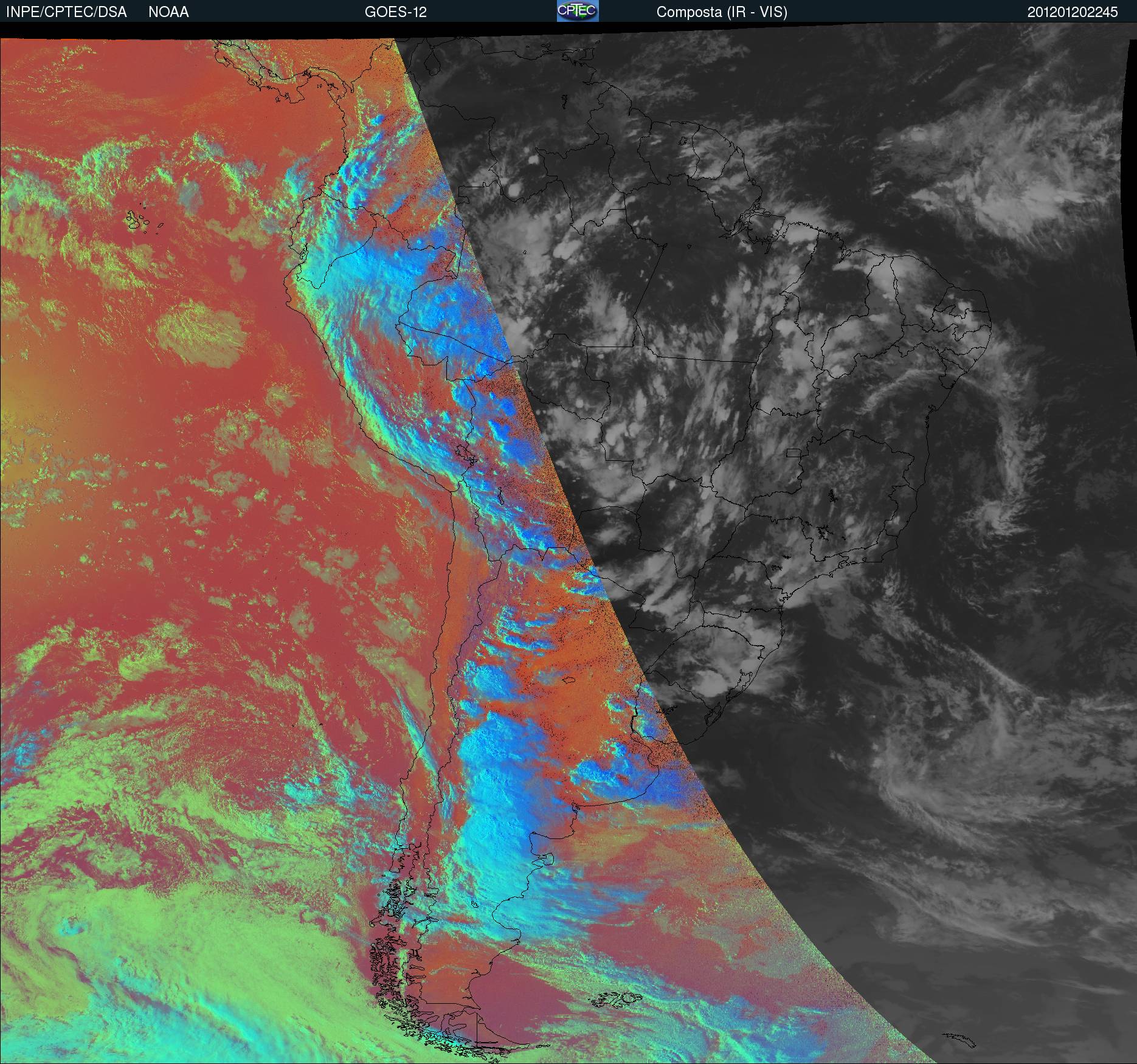The height and width of the screenshot is (1064, 1137).
Task: Click the GOES-12 satellite label
Action: click(x=395, y=12)
